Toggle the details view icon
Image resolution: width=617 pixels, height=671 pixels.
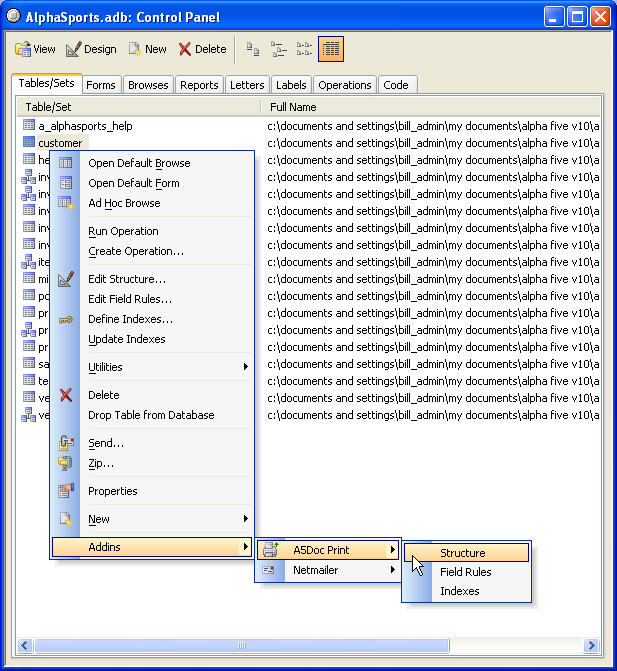tap(331, 49)
